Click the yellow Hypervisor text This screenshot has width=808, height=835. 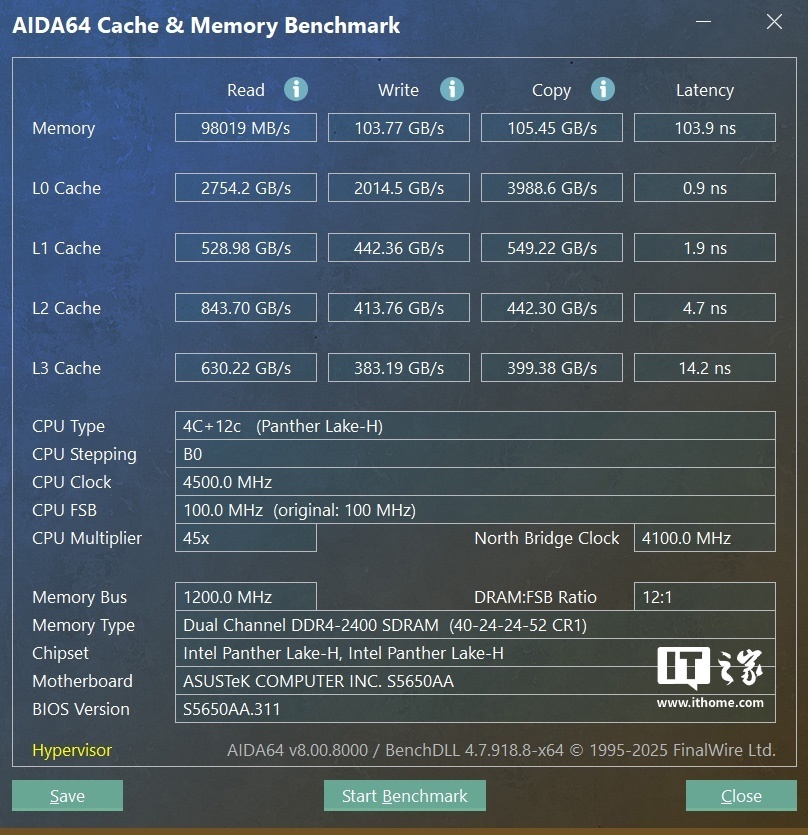pos(72,750)
